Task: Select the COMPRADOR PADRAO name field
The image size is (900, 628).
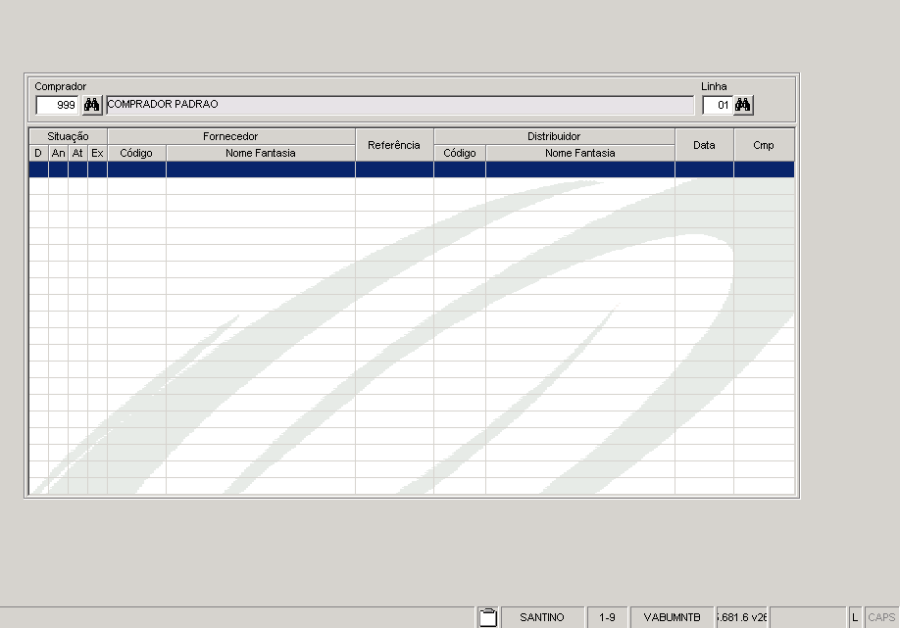Action: click(x=400, y=105)
